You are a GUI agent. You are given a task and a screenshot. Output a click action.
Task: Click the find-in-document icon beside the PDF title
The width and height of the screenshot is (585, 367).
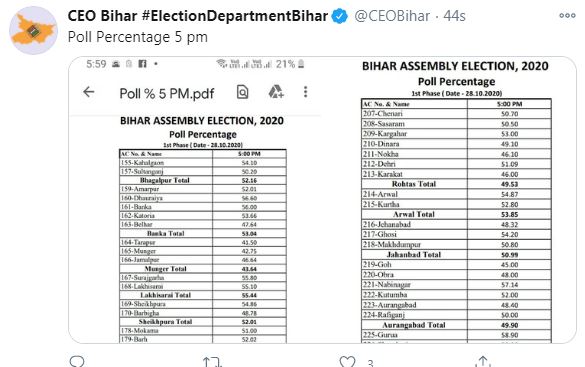tap(243, 92)
